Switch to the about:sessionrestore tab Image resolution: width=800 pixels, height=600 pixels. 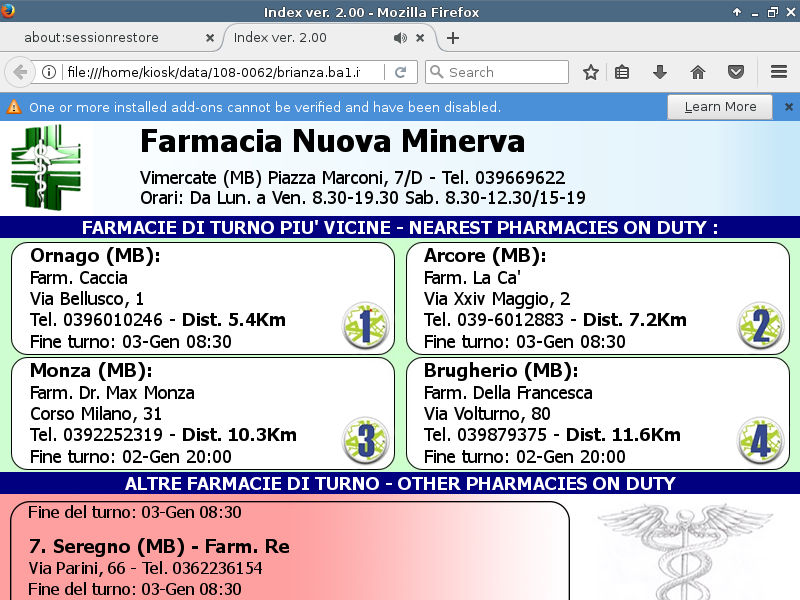[x=105, y=38]
